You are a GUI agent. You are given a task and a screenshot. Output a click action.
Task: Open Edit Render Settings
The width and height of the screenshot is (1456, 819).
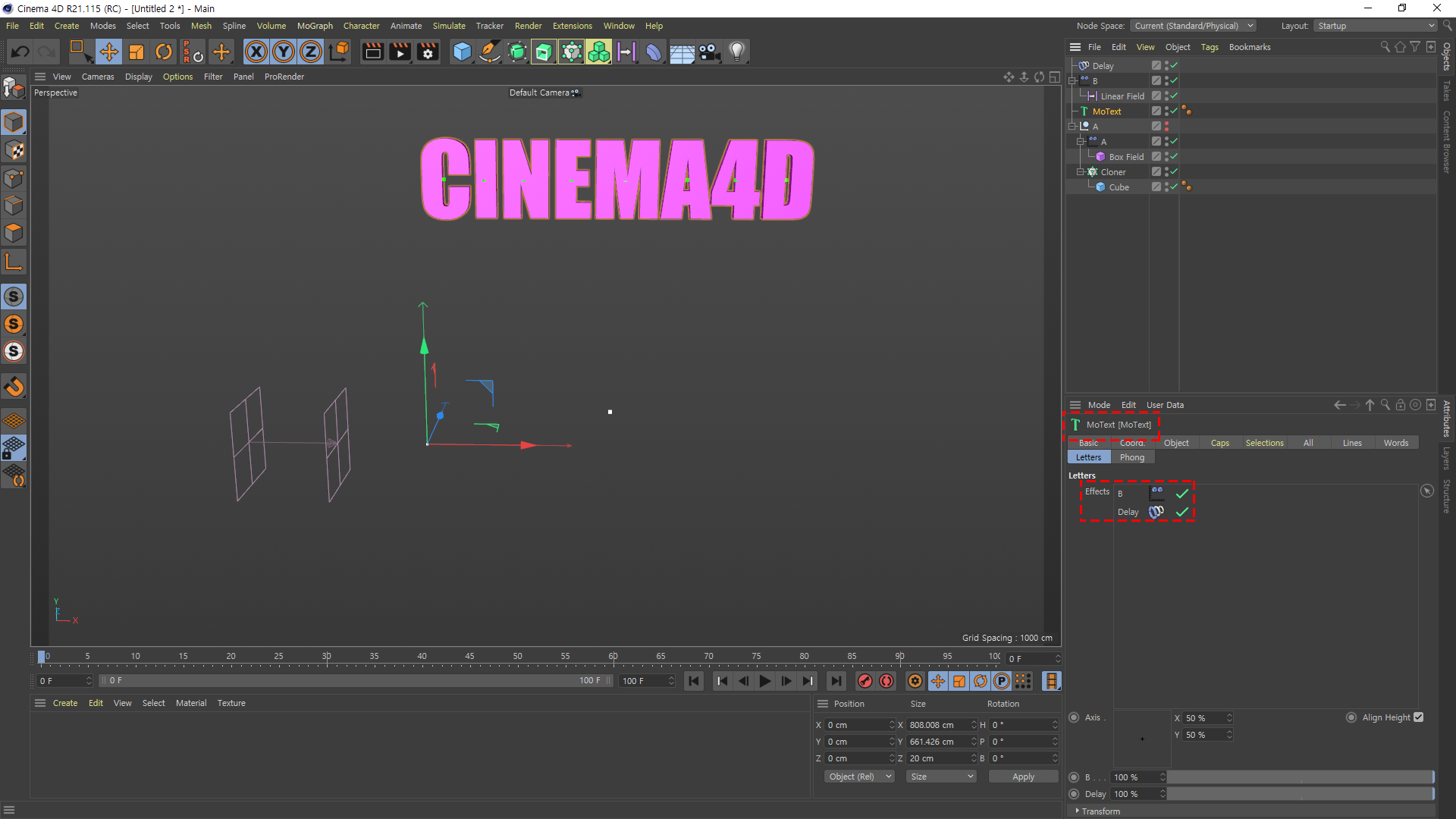point(428,52)
